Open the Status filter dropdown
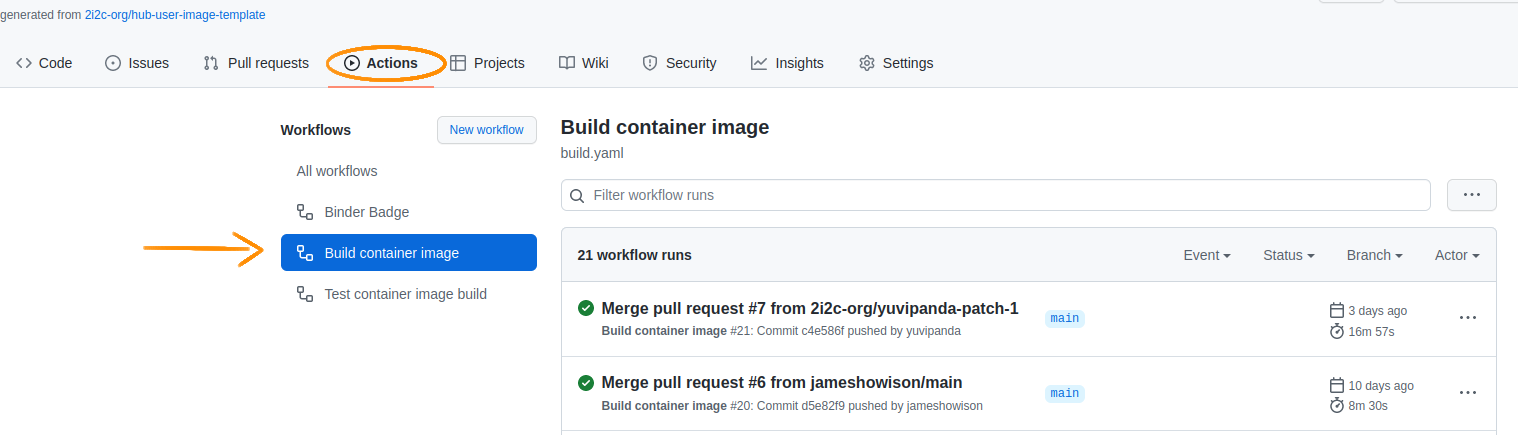1536x448 pixels. pyautogui.click(x=1288, y=255)
